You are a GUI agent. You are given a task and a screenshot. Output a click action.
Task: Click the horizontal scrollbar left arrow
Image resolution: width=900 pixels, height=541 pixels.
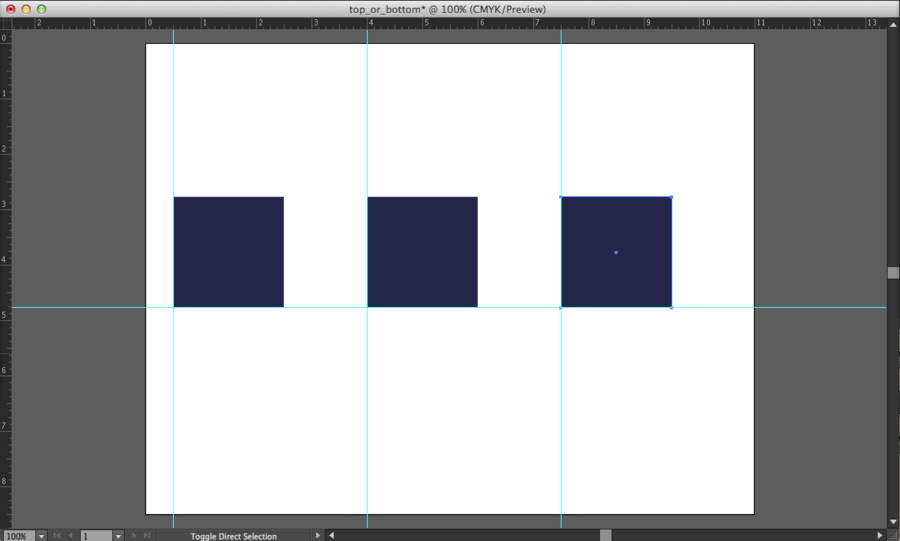click(332, 536)
